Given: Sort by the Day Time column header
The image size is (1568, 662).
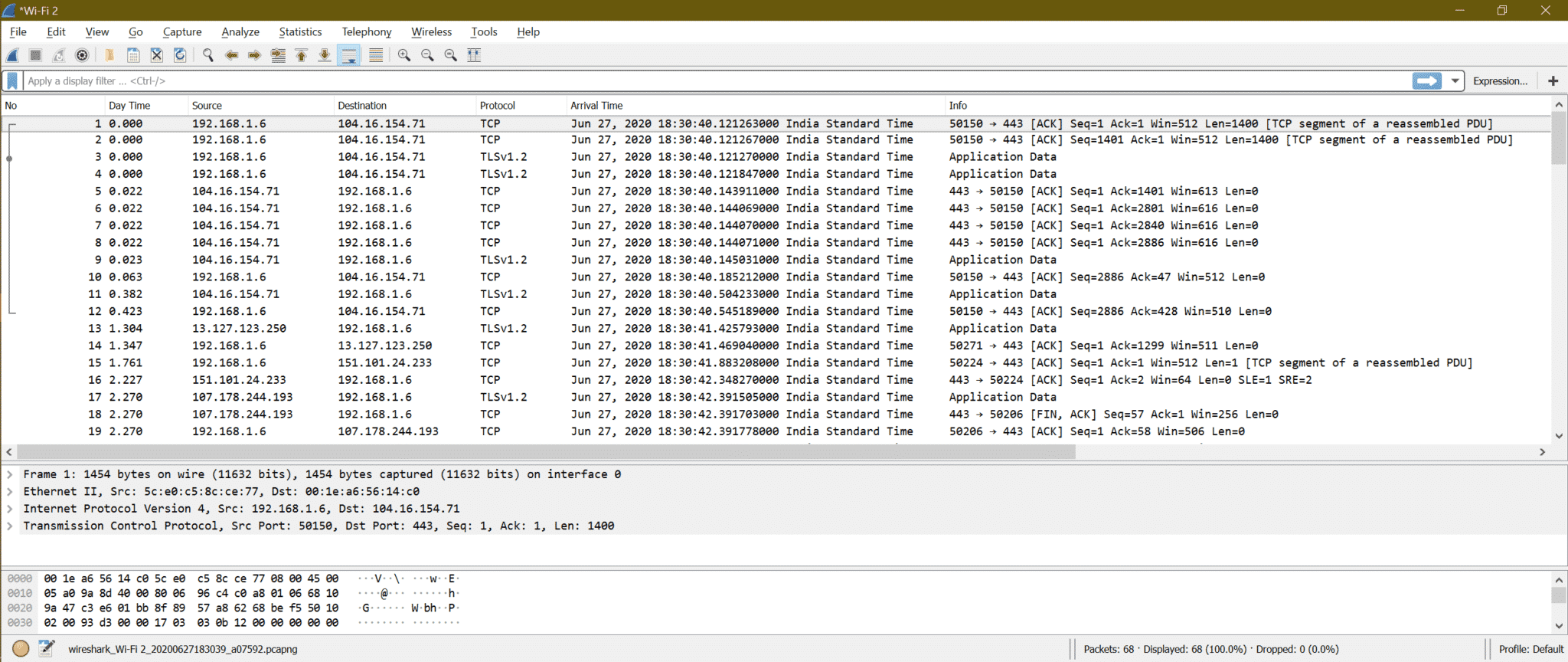Looking at the screenshot, I should (x=146, y=106).
